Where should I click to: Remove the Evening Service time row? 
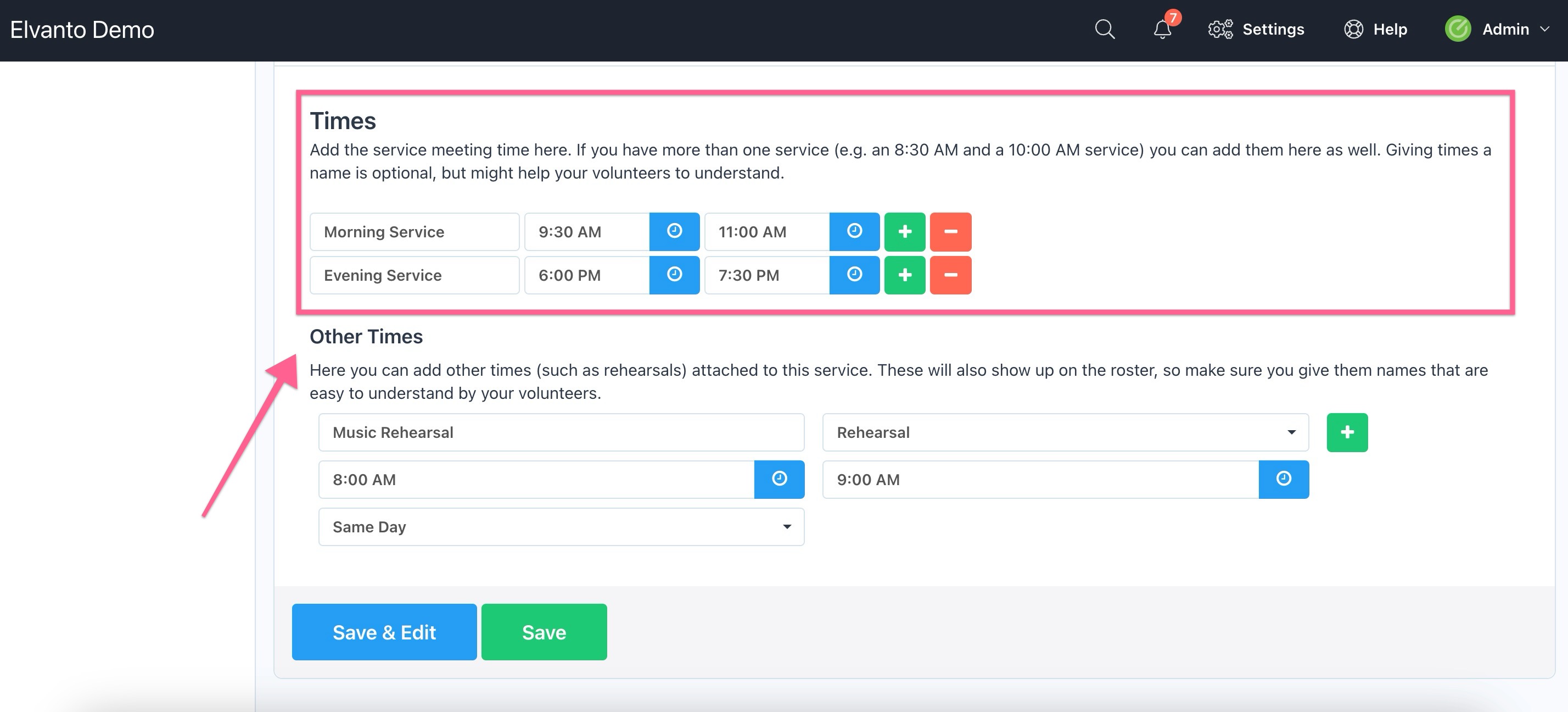click(950, 275)
